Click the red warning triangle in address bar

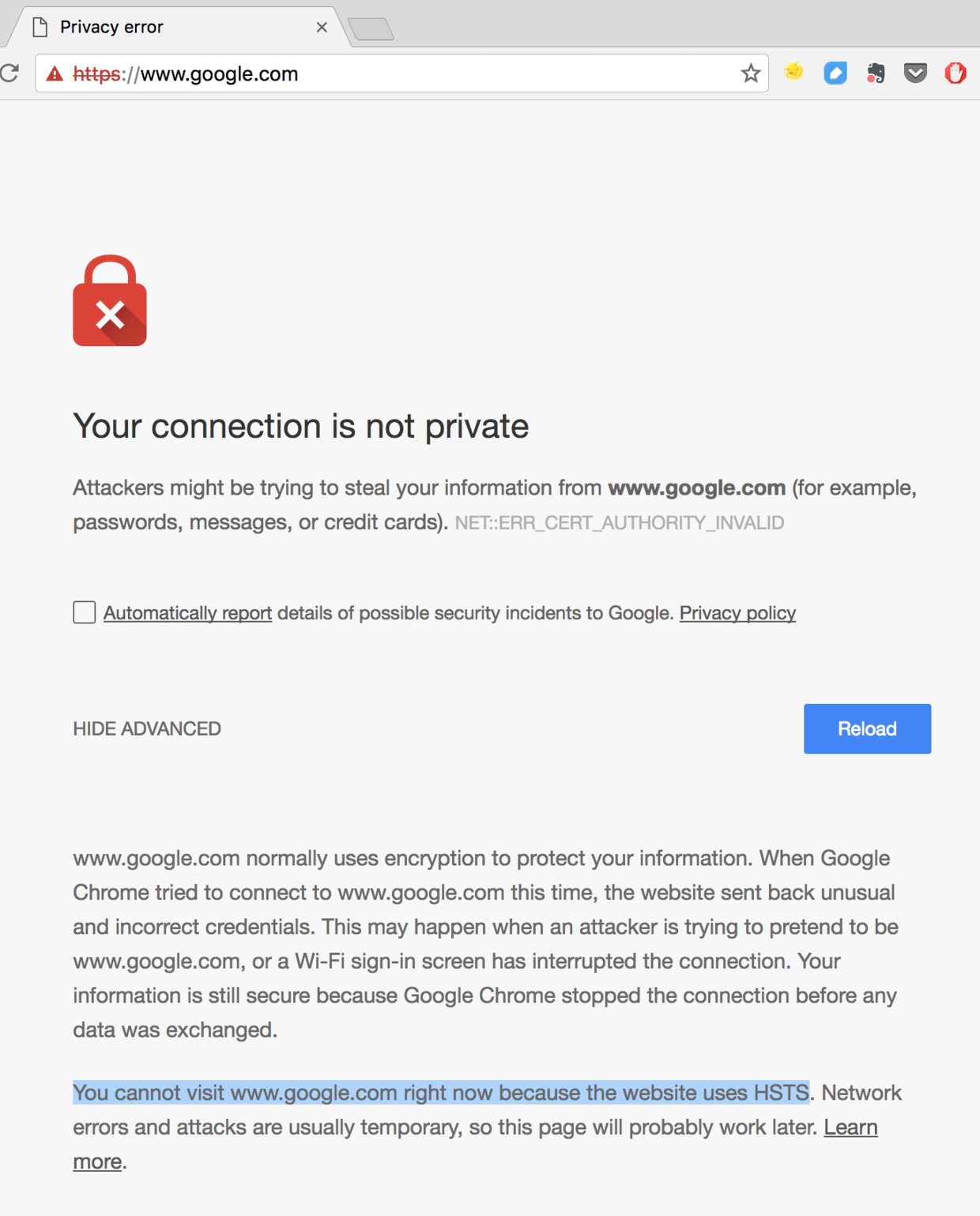click(55, 74)
